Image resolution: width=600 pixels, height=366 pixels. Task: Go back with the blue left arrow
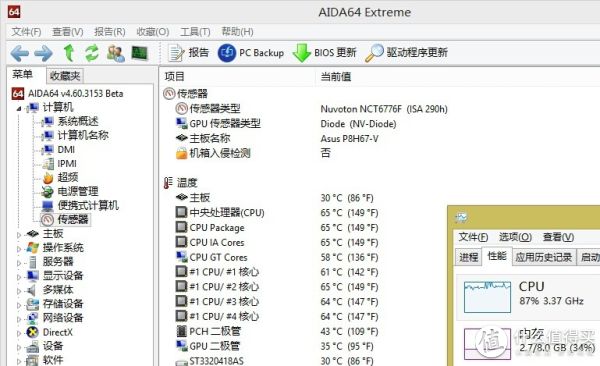point(20,53)
